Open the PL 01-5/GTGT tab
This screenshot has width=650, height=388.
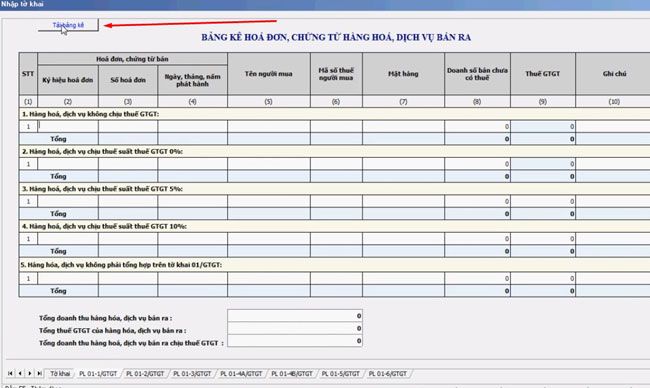pyautogui.click(x=341, y=373)
